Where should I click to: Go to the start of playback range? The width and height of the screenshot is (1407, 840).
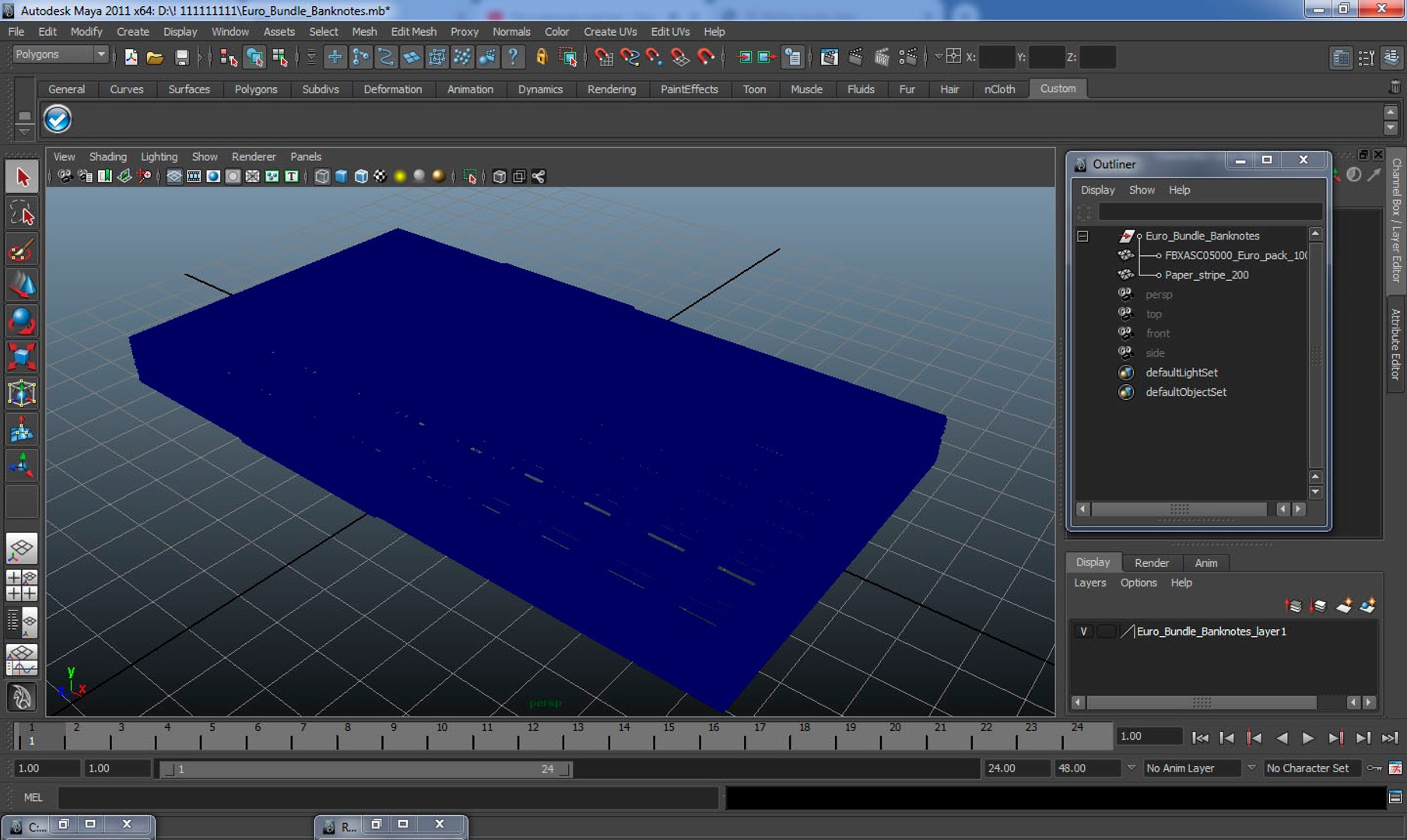pyautogui.click(x=1201, y=737)
